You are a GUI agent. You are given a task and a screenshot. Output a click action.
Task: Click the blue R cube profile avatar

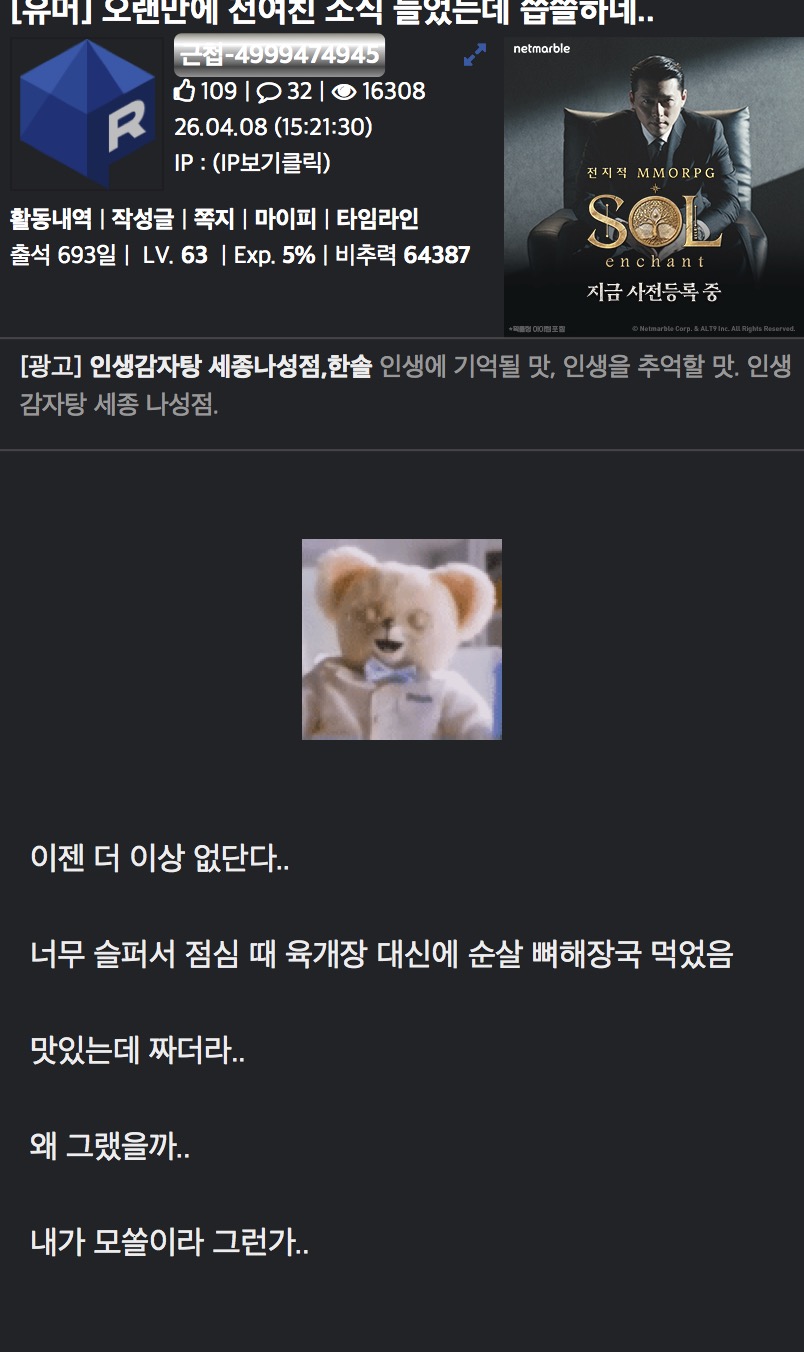[x=87, y=114]
